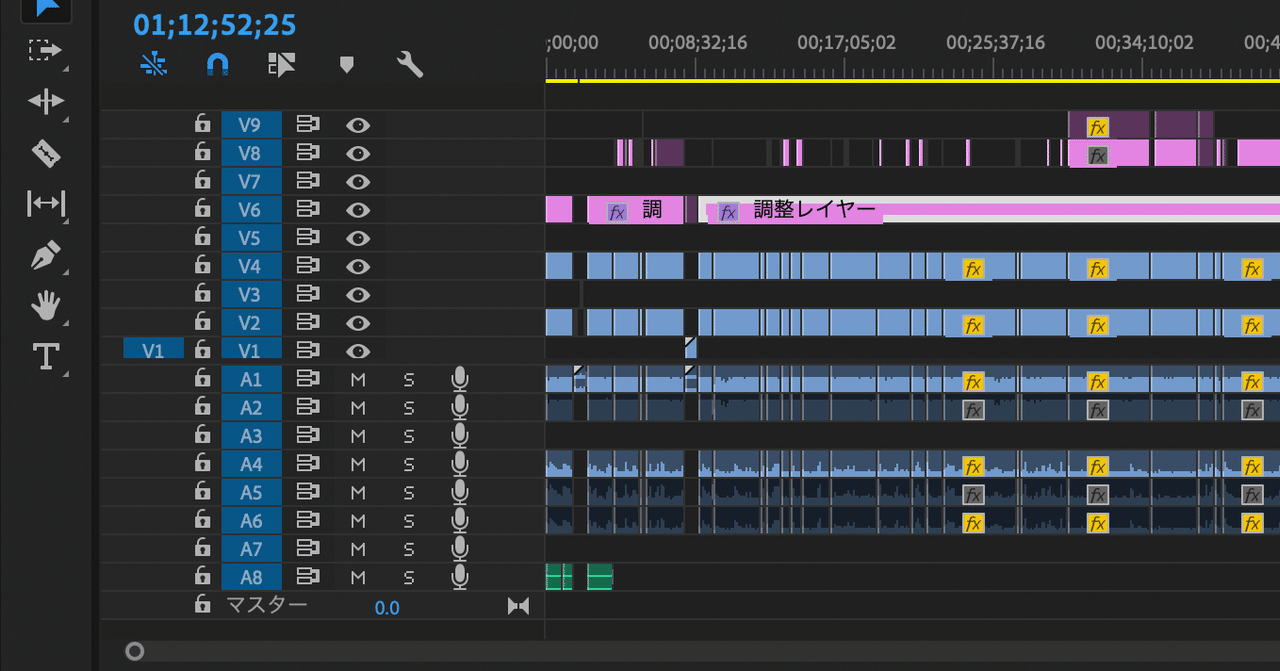Image resolution: width=1280 pixels, height=671 pixels.
Task: Enable voice-over record on track A3
Action: 459,435
